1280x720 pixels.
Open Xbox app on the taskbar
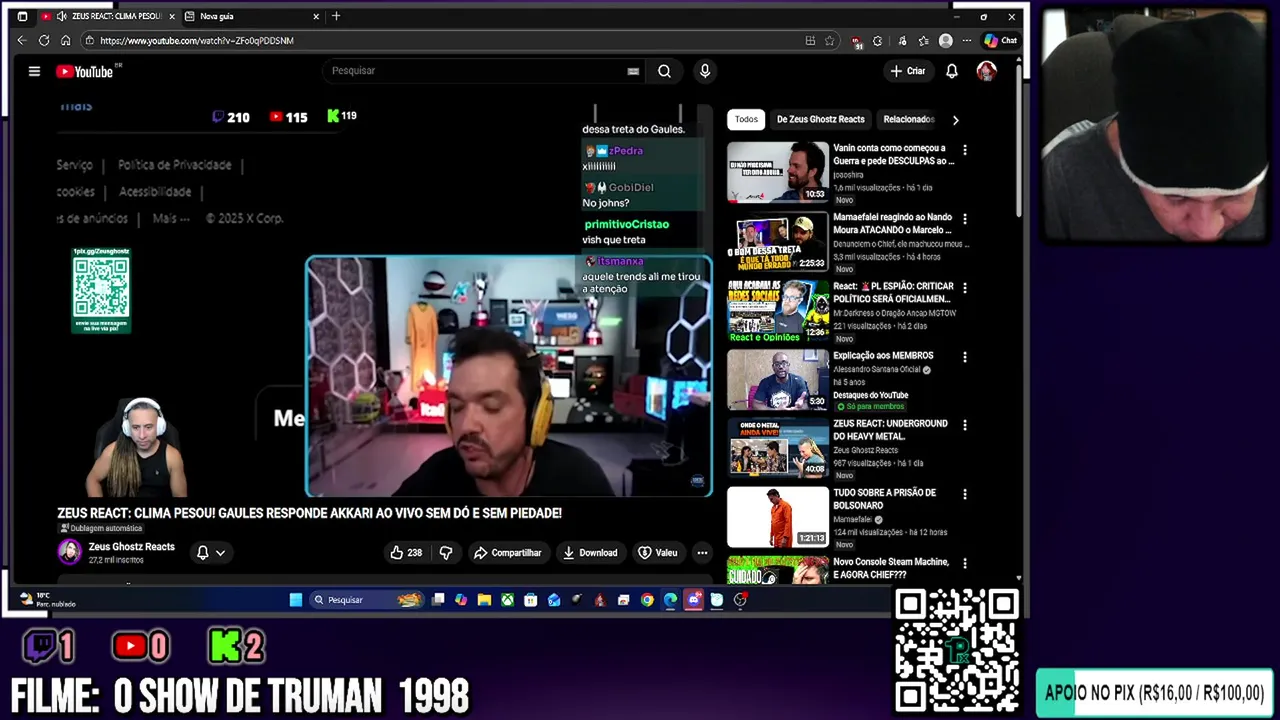coord(508,600)
